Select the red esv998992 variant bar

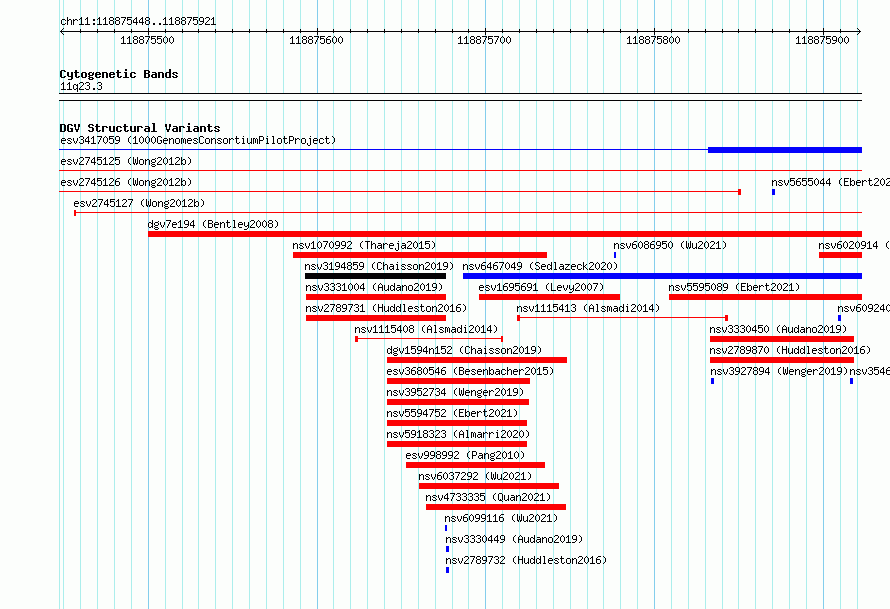point(476,465)
